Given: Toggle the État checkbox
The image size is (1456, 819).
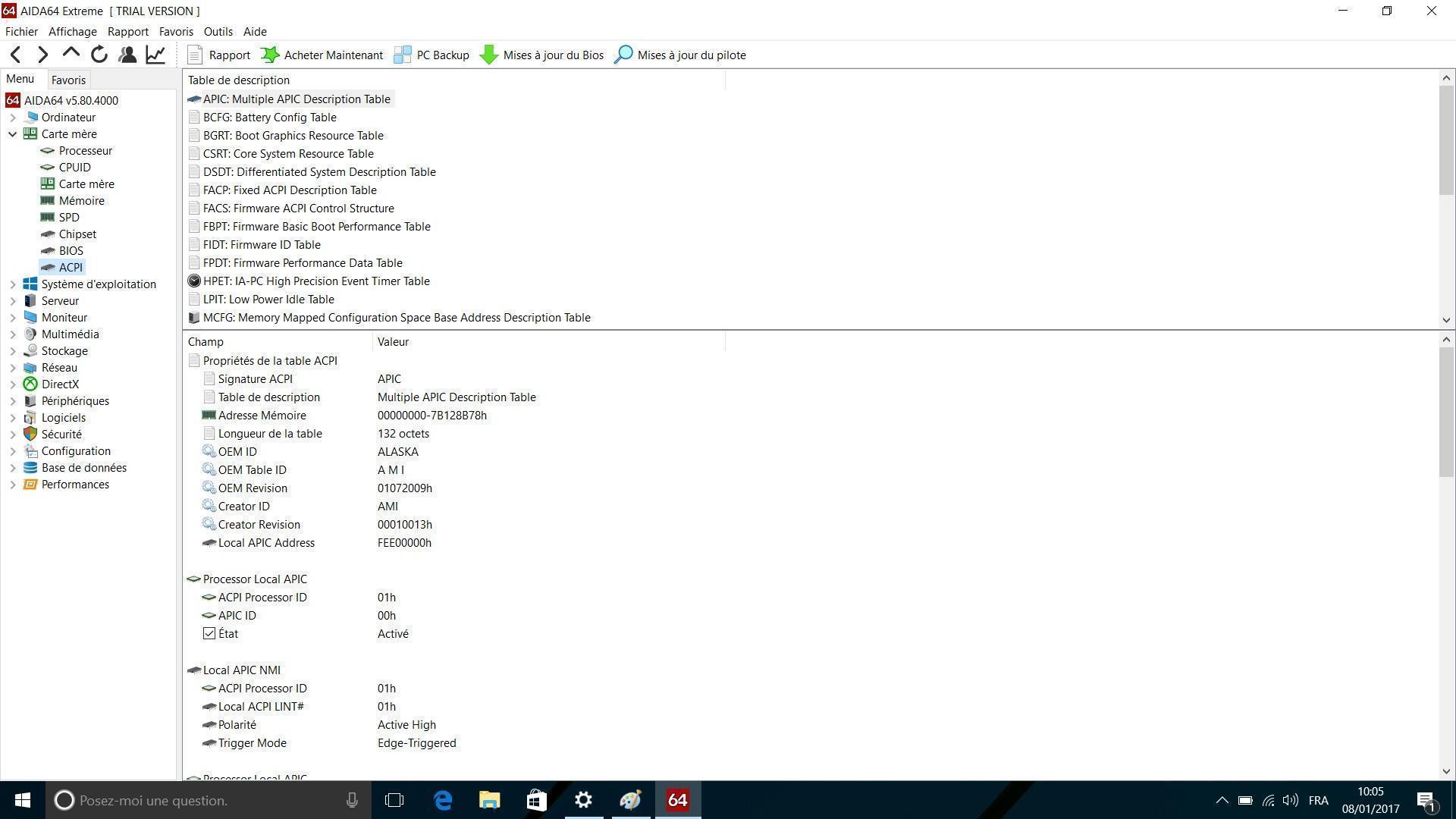Looking at the screenshot, I should [209, 634].
